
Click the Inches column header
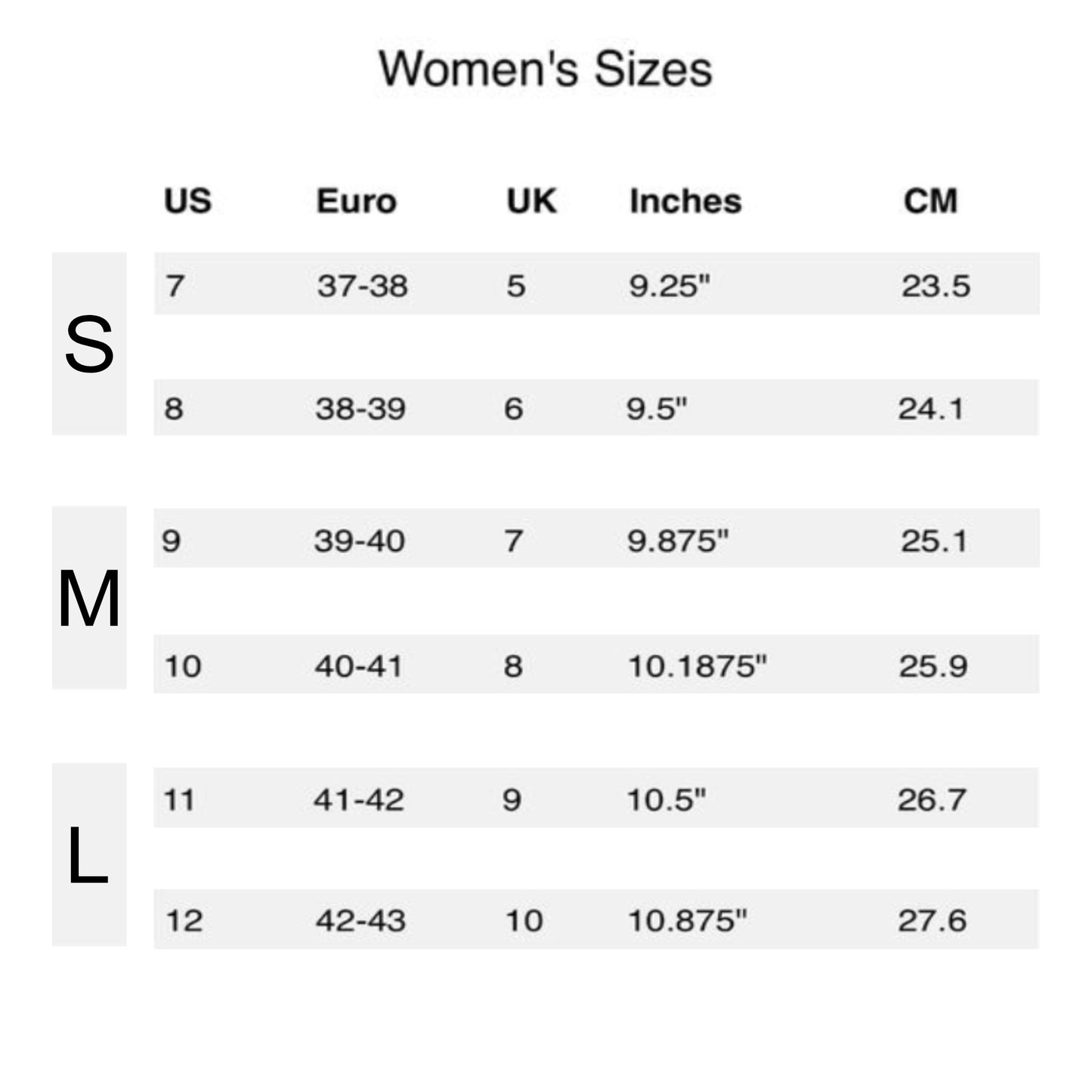(x=685, y=201)
